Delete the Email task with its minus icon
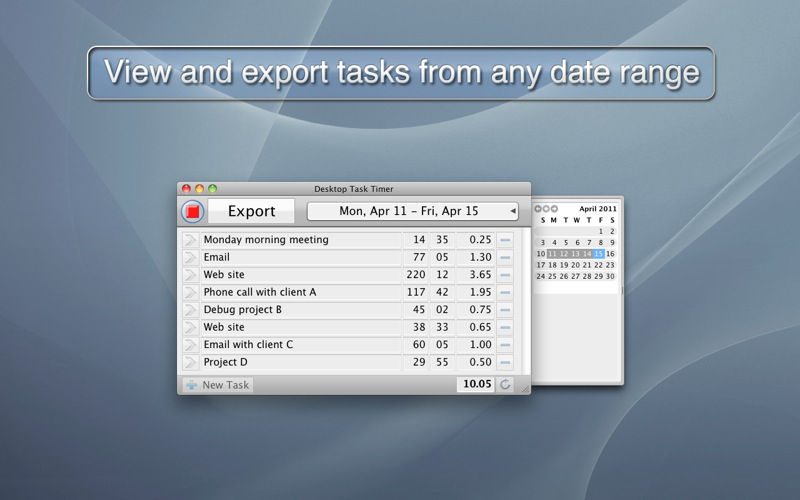800x500 pixels. coord(505,257)
